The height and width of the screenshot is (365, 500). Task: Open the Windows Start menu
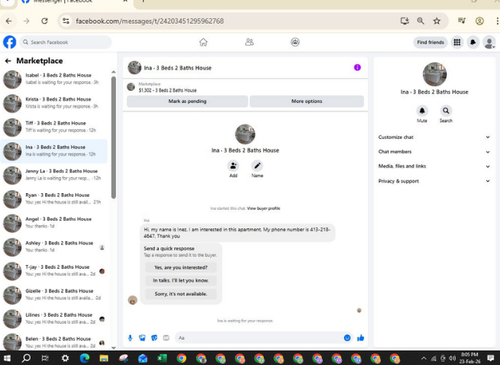pyautogui.click(x=7, y=358)
